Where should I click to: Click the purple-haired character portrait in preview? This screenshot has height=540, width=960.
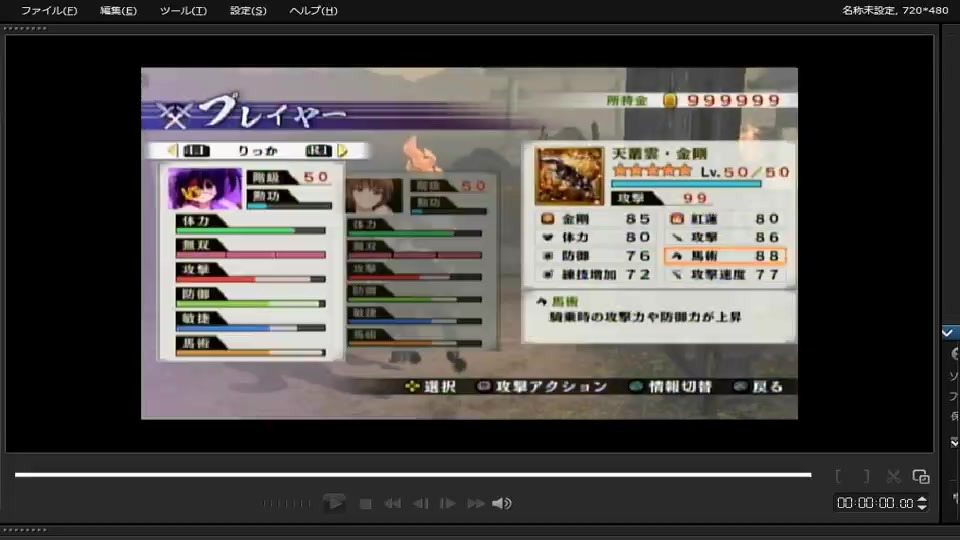(204, 189)
